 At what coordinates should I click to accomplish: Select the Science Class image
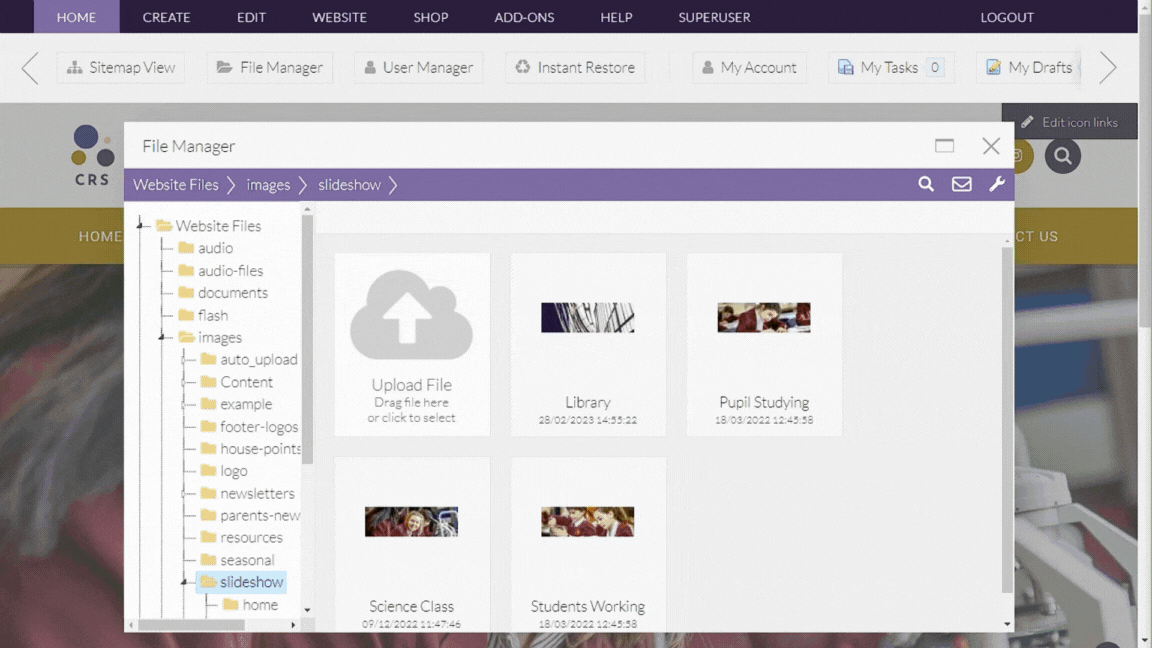411,521
